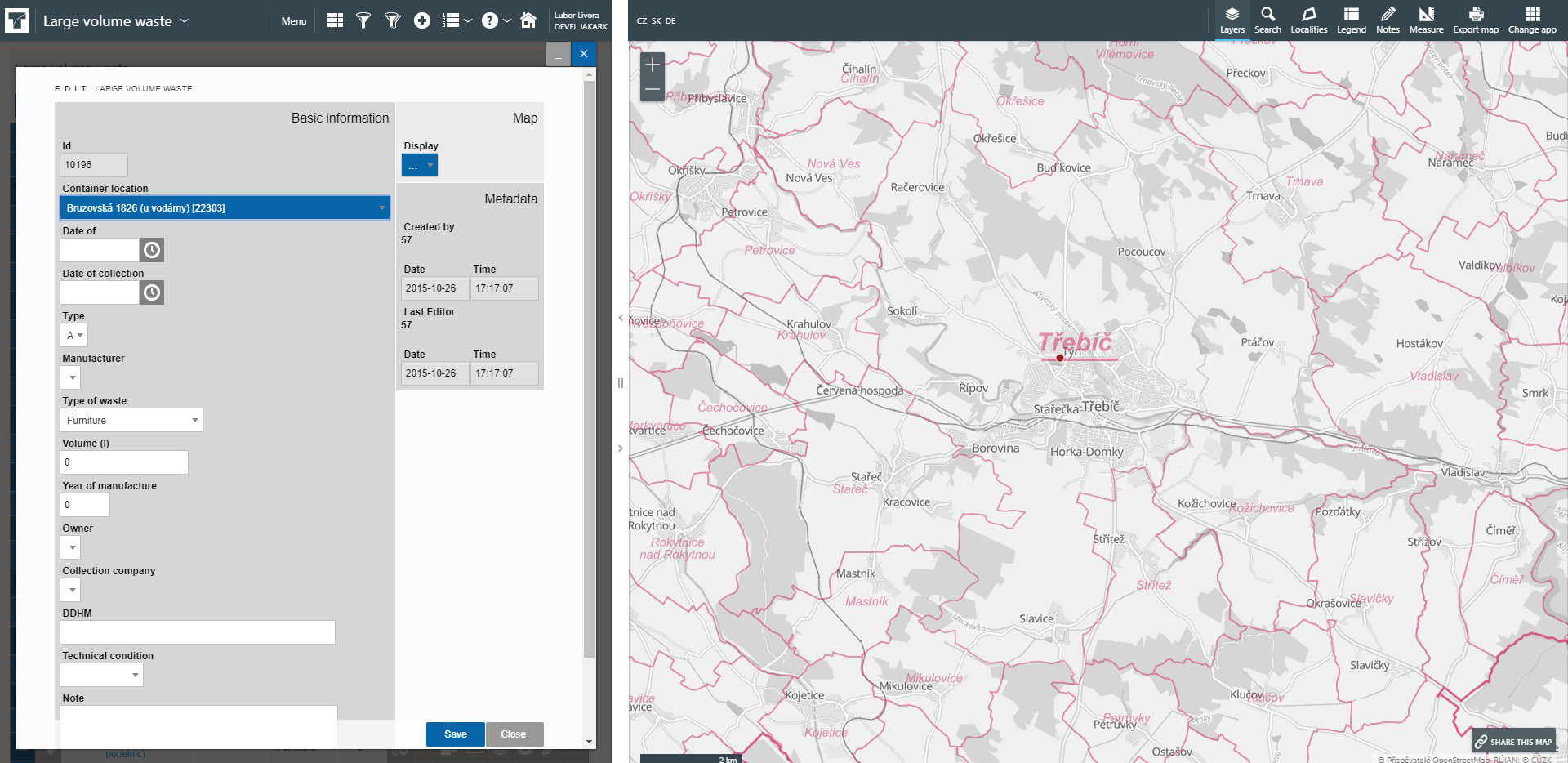Open the Measure tool
Image resolution: width=1568 pixels, height=763 pixels.
1426,20
